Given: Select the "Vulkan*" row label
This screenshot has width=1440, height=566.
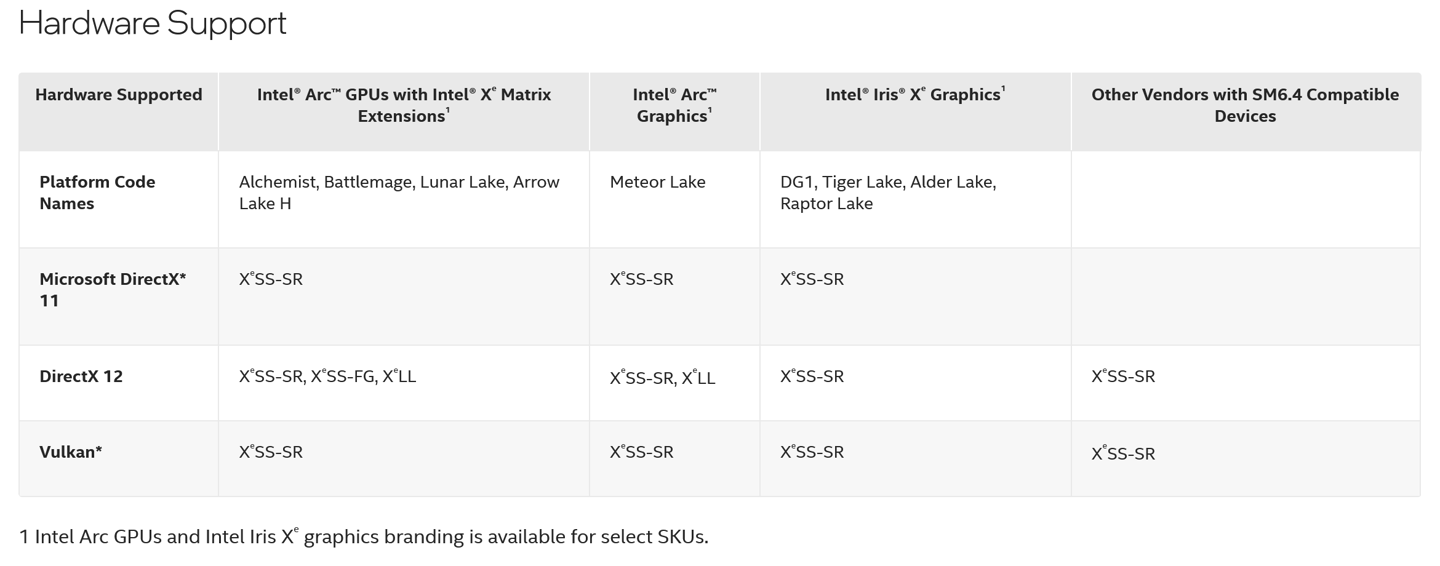Looking at the screenshot, I should click(71, 452).
